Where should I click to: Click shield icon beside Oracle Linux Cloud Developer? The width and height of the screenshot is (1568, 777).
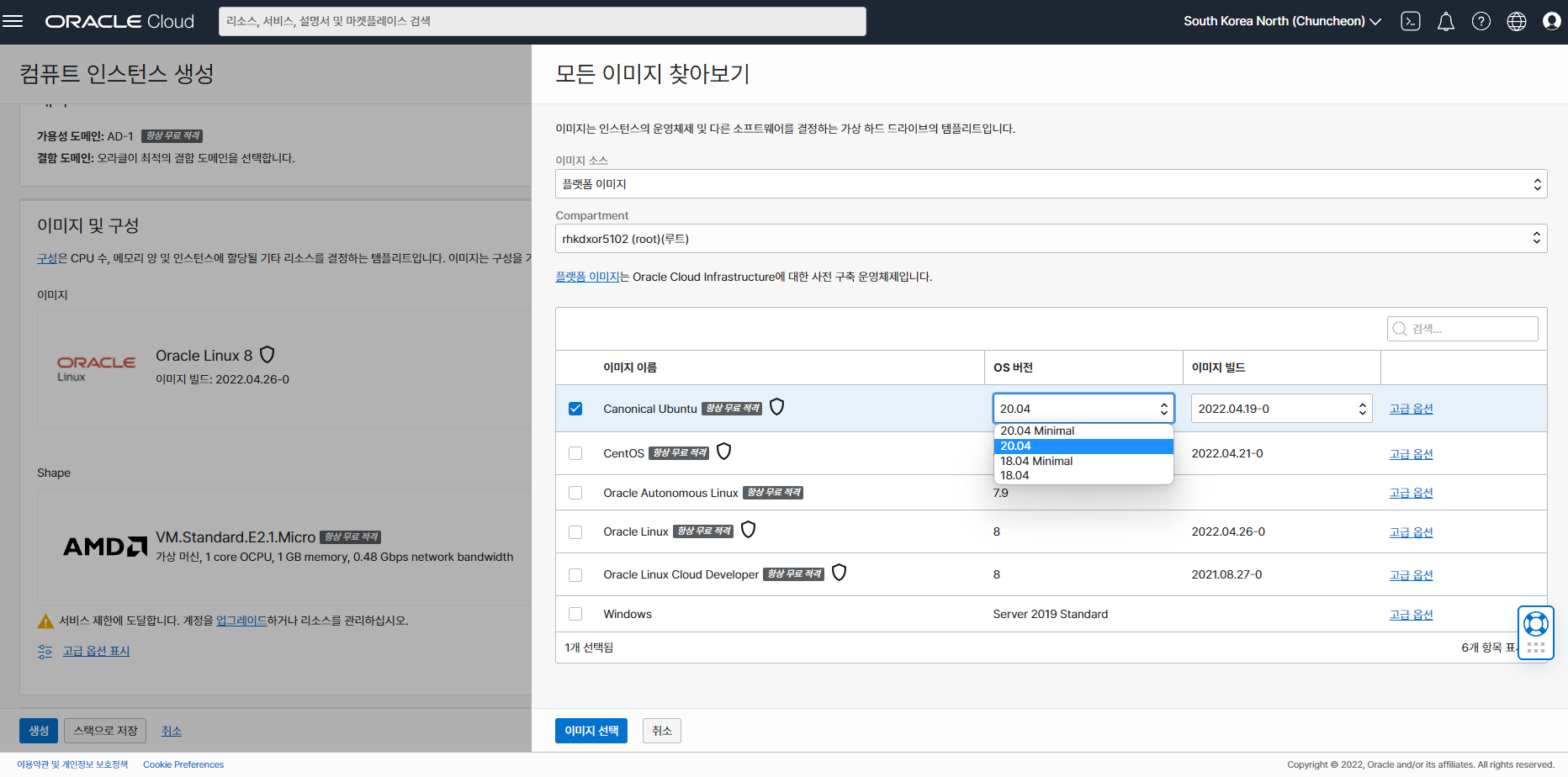839,573
